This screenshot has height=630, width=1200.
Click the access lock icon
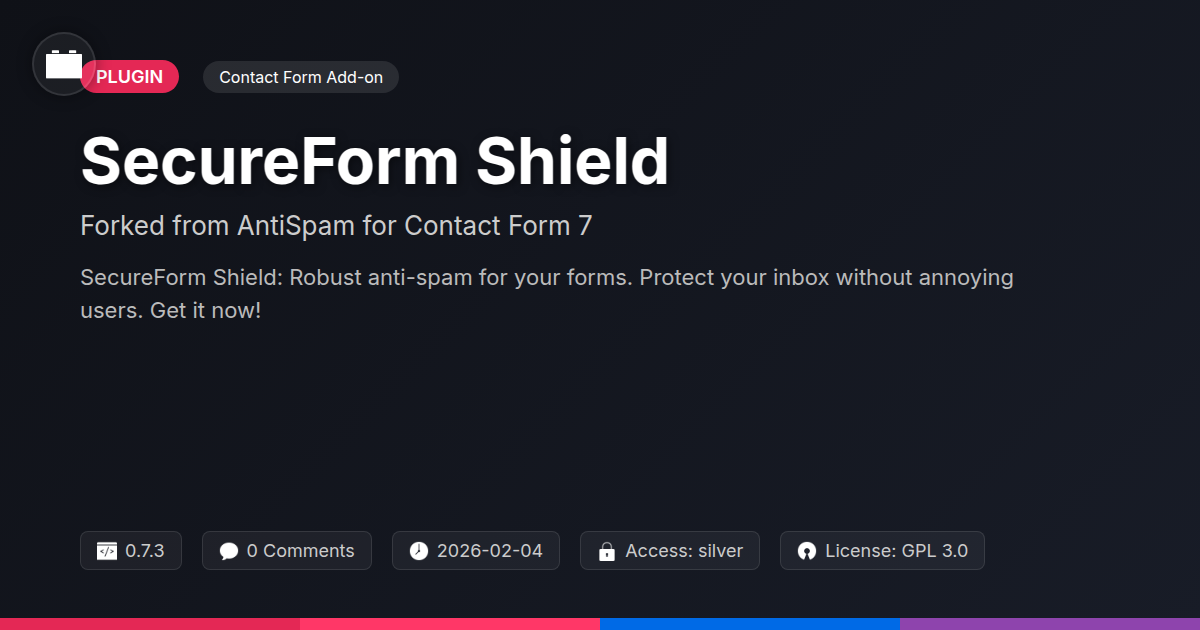(x=606, y=551)
